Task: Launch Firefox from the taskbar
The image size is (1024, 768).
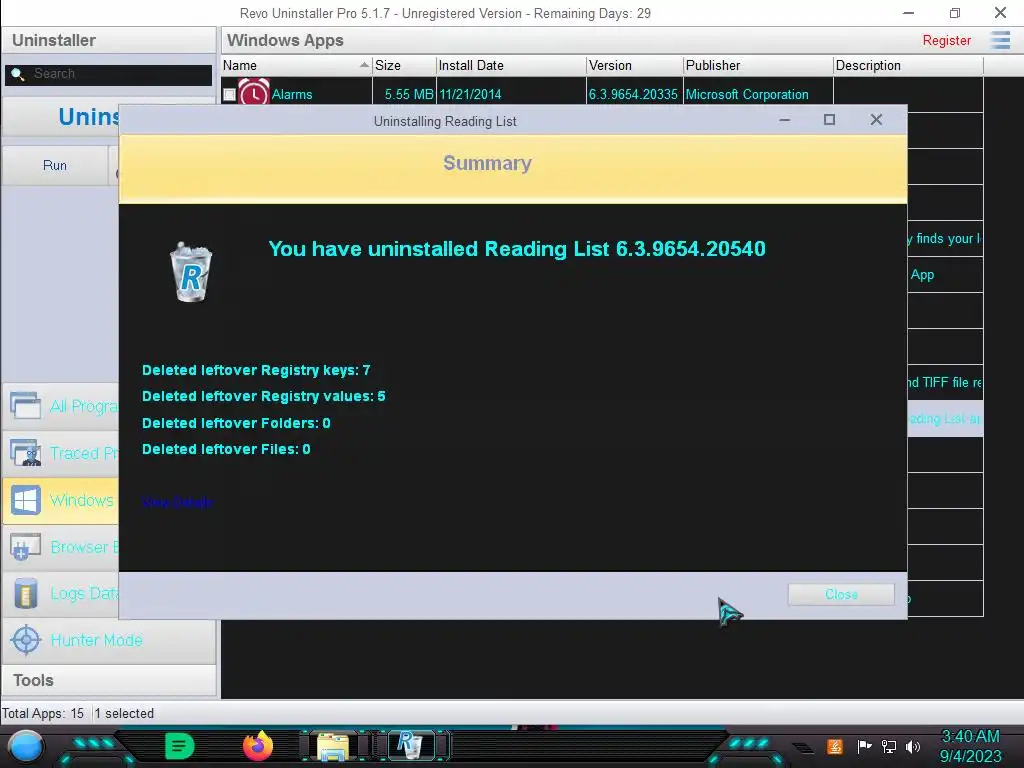Action: (x=258, y=746)
